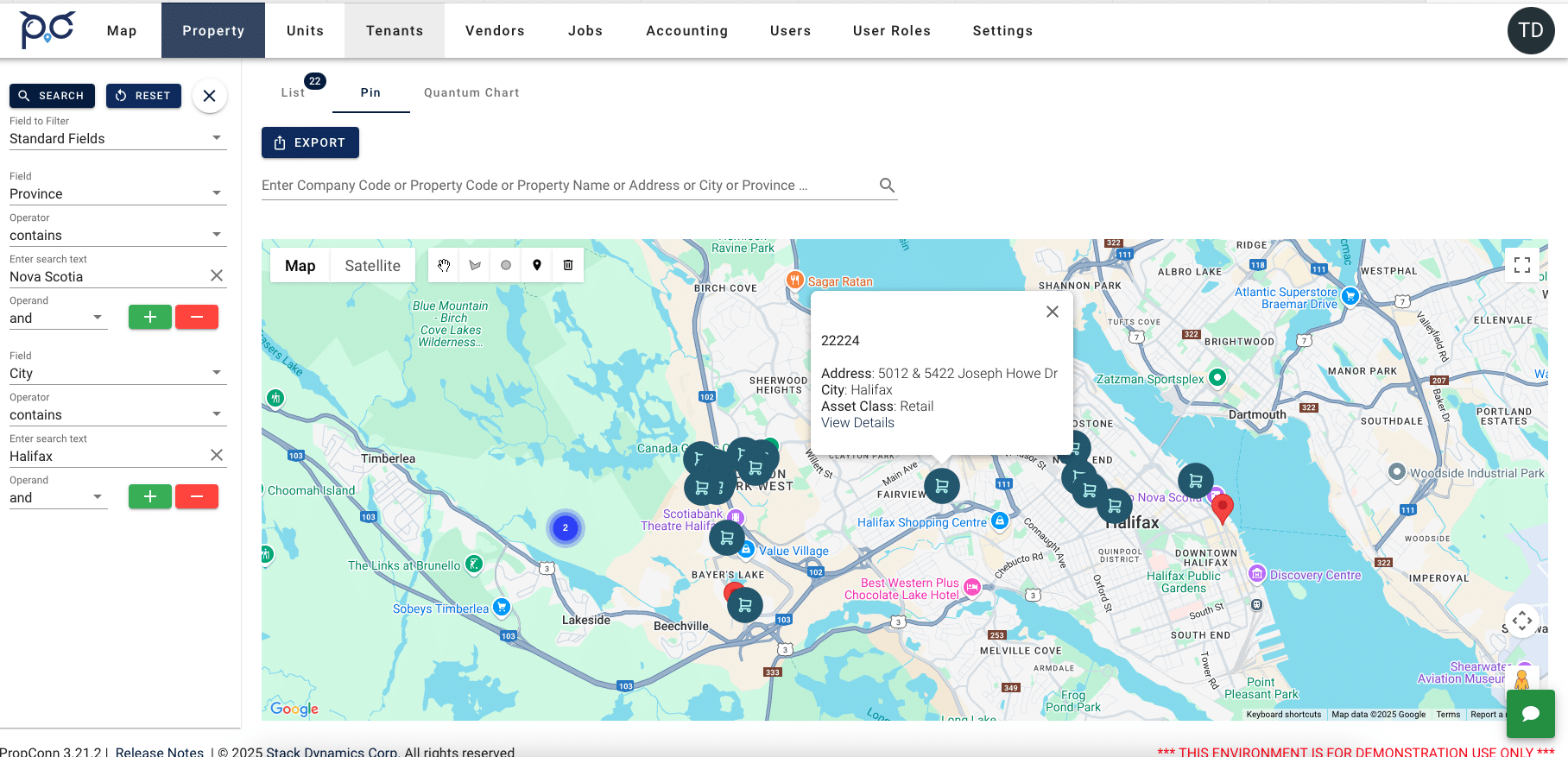This screenshot has height=757, width=1568.
Task: Expand the Province field dropdown
Action: click(117, 193)
